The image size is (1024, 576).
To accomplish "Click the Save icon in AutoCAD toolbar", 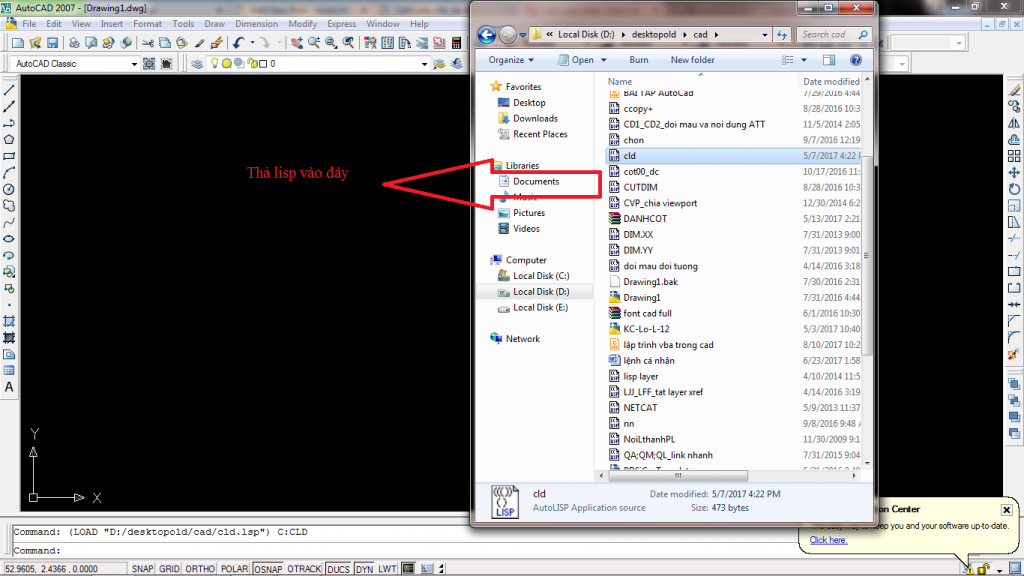I will [52, 43].
